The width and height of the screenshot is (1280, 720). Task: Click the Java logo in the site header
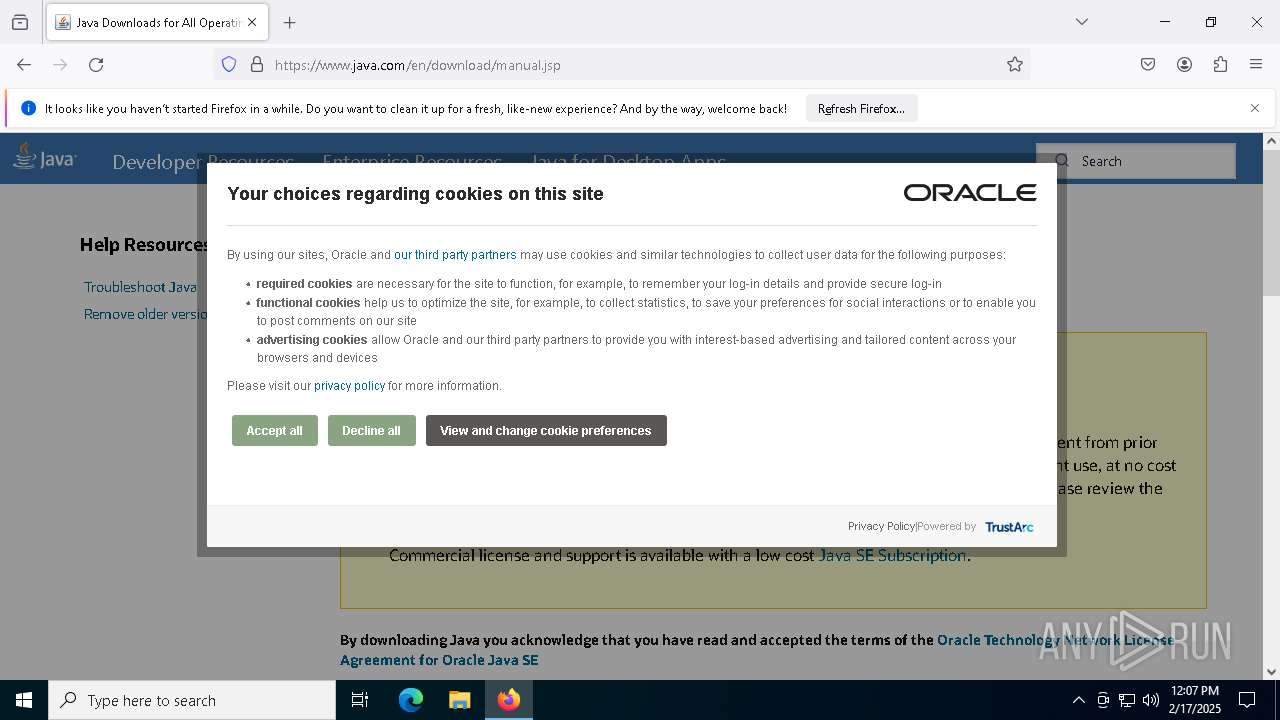(x=44, y=158)
